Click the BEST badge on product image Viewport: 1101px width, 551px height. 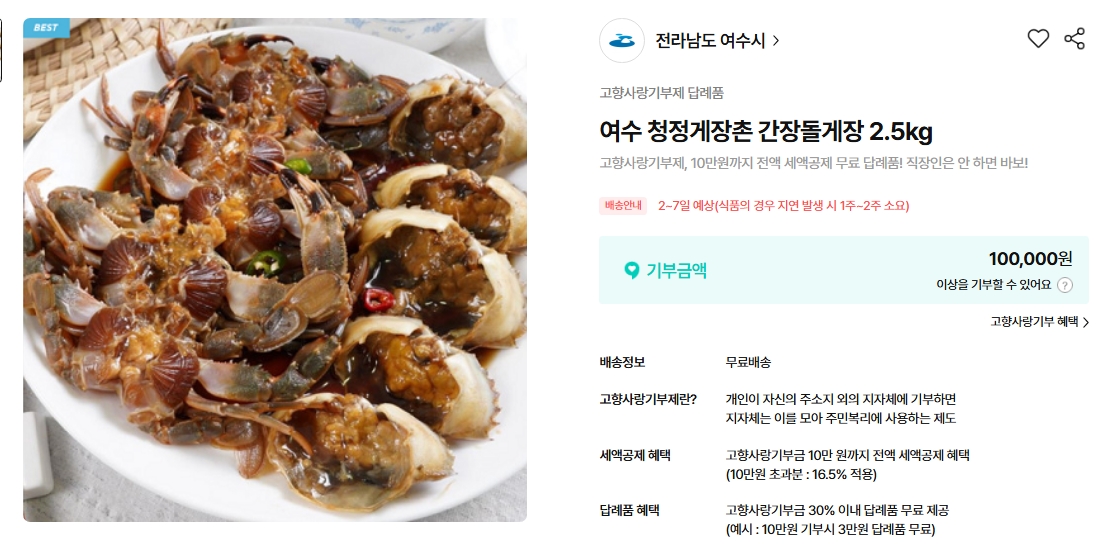[46, 27]
